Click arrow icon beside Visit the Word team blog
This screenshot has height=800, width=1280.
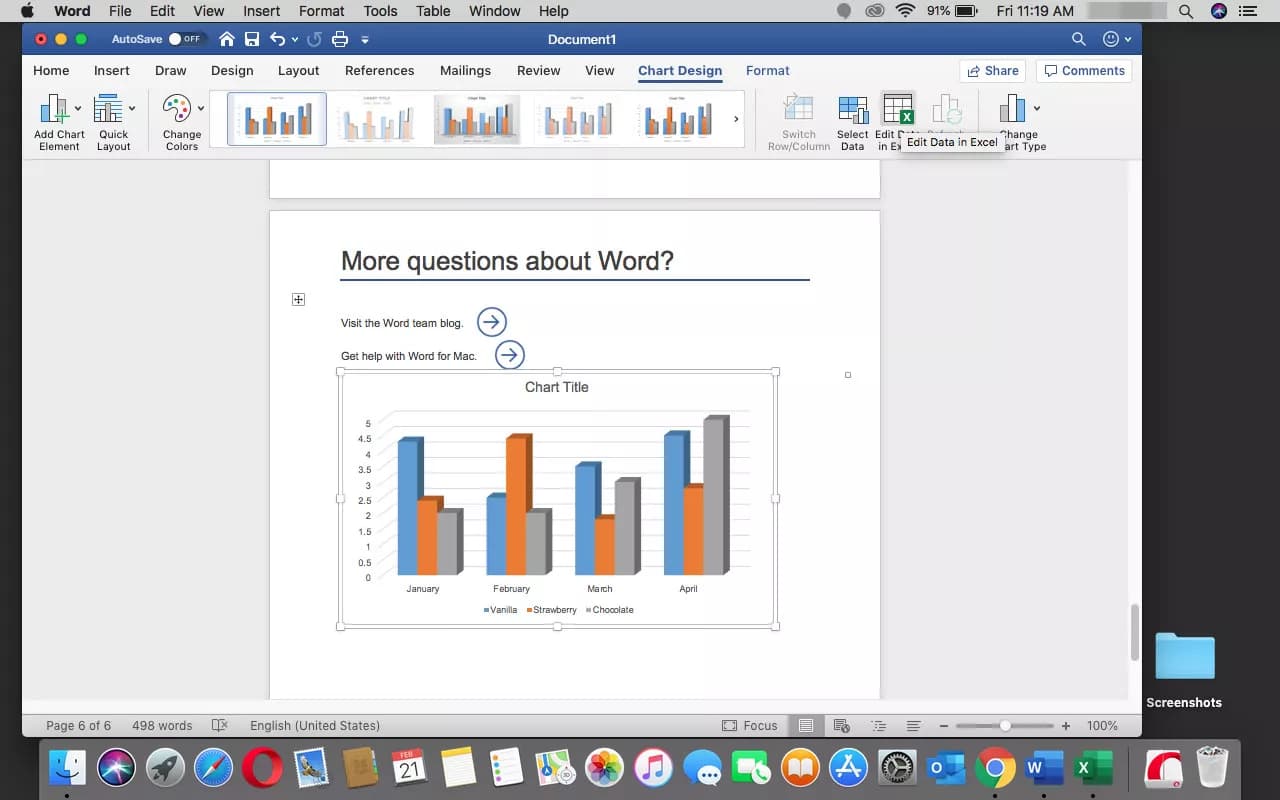coord(492,322)
